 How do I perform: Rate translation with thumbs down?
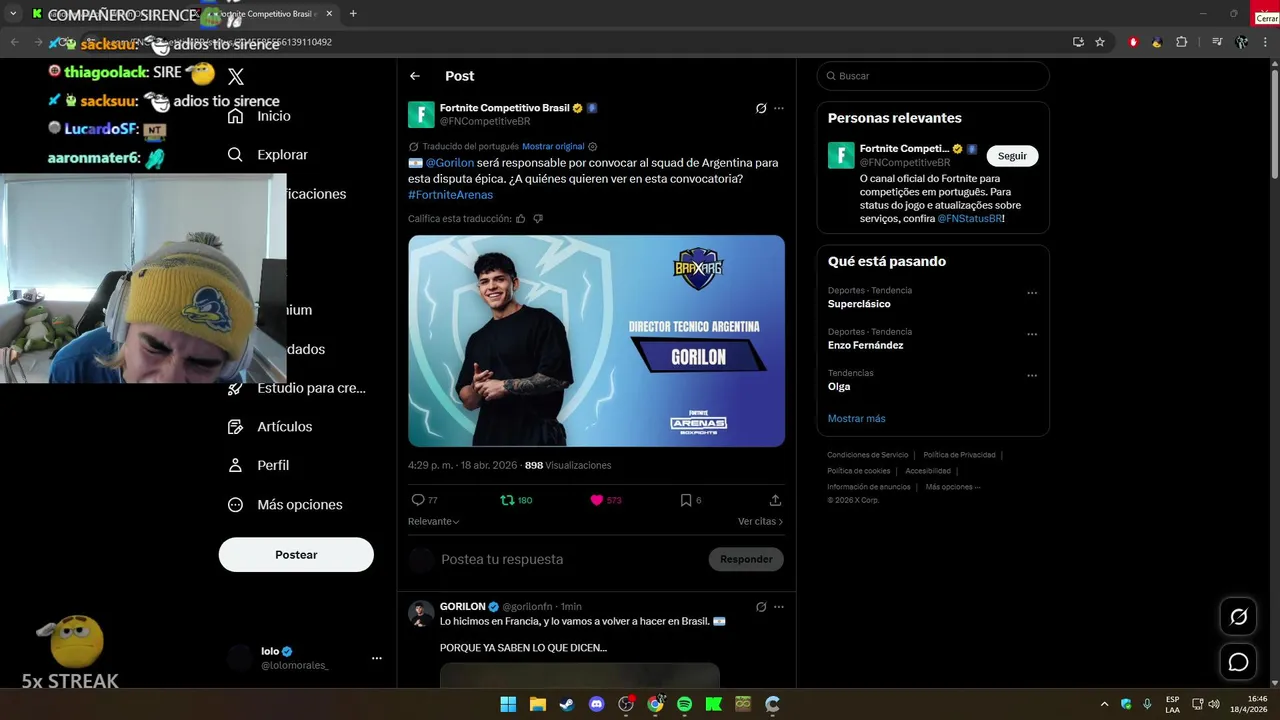(x=538, y=219)
